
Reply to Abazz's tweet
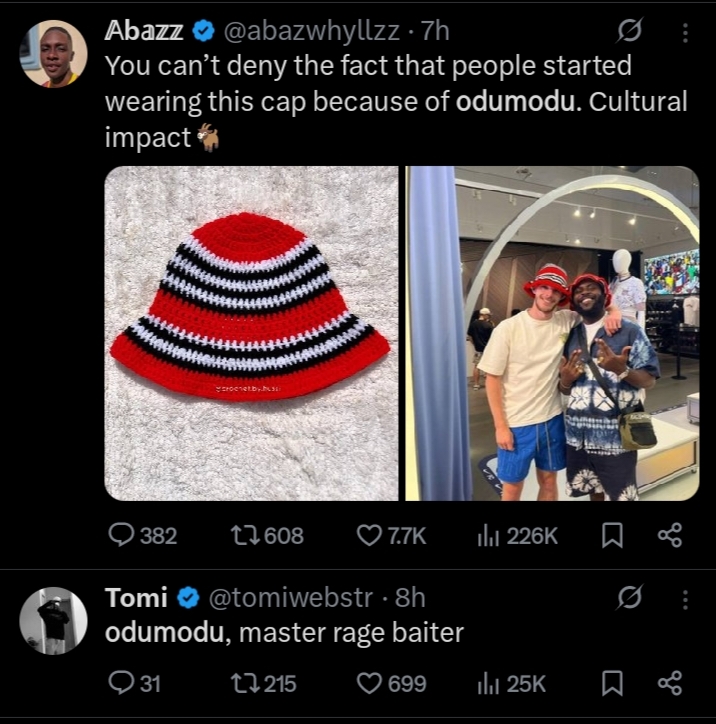tap(122, 536)
